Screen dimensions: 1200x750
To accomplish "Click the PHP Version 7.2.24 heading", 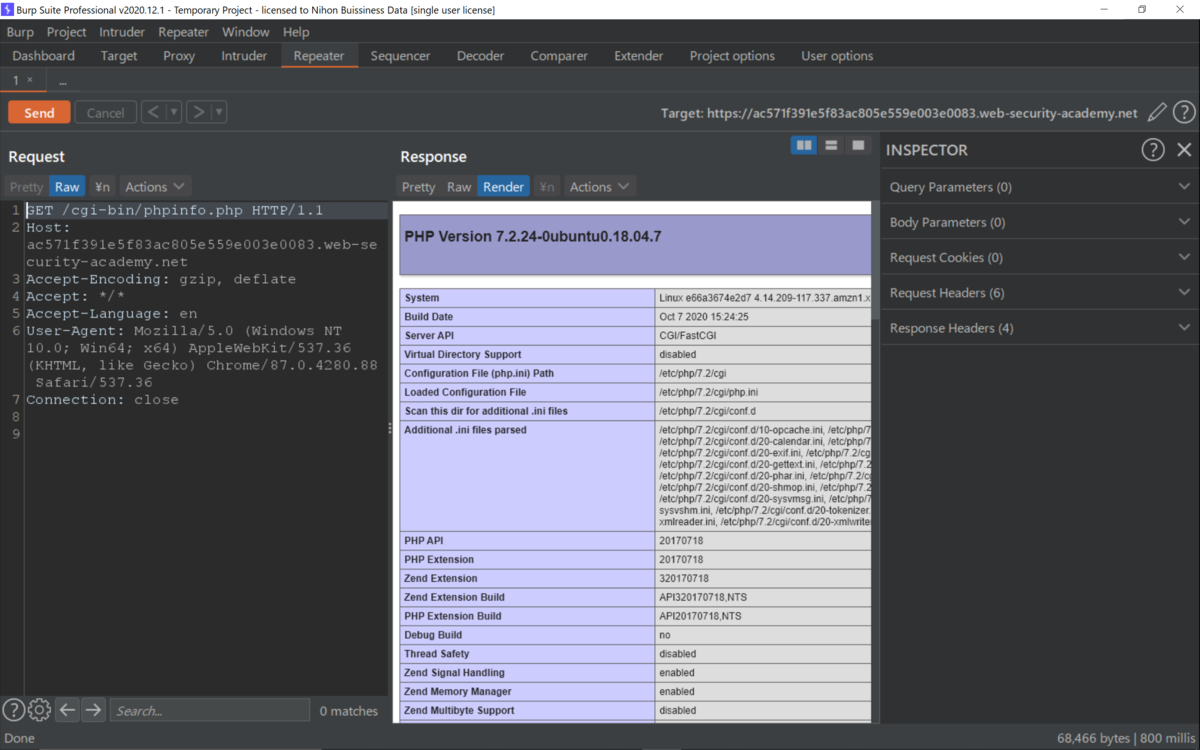I will 533,237.
